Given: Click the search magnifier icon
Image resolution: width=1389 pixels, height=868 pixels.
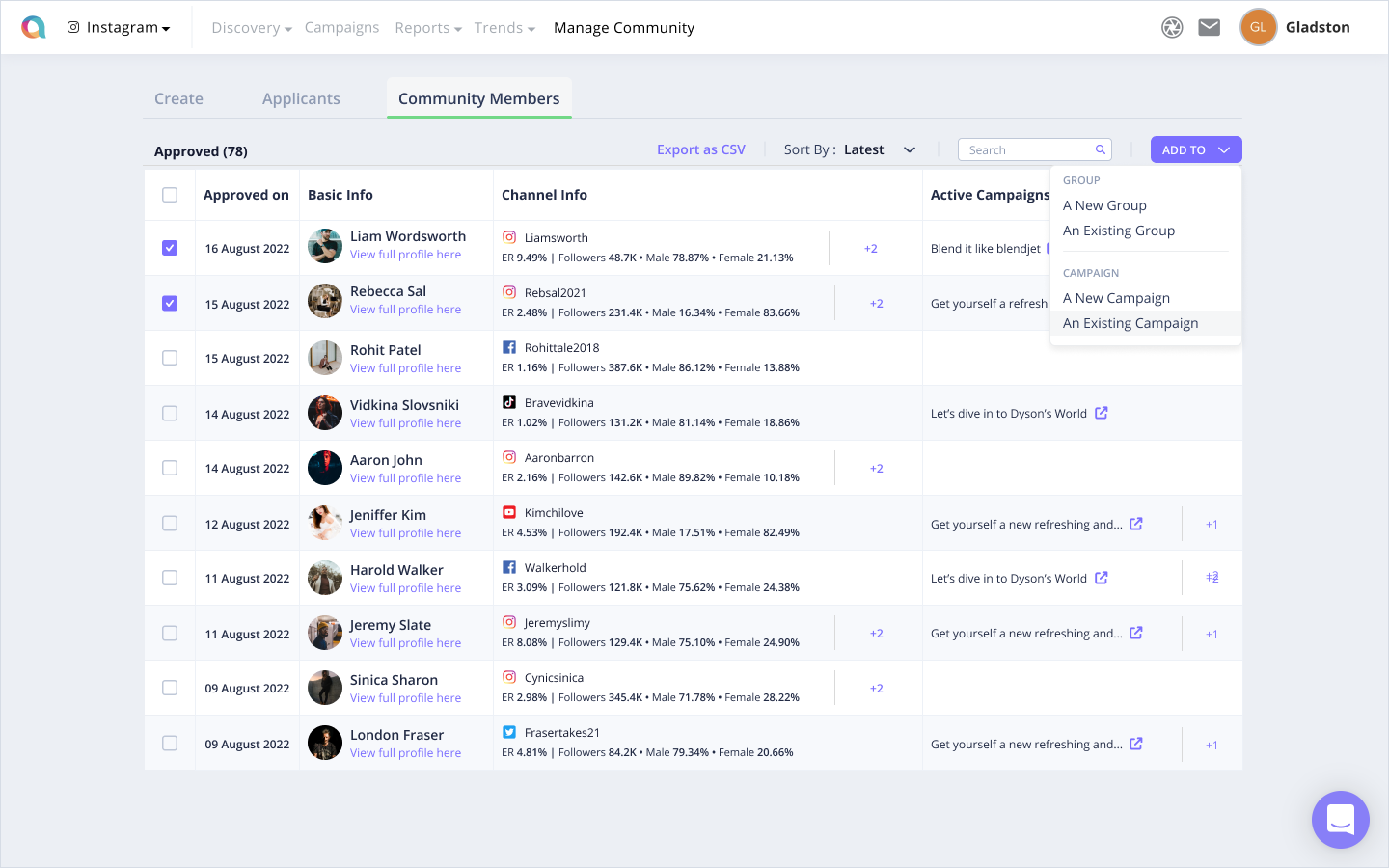Looking at the screenshot, I should point(1100,149).
